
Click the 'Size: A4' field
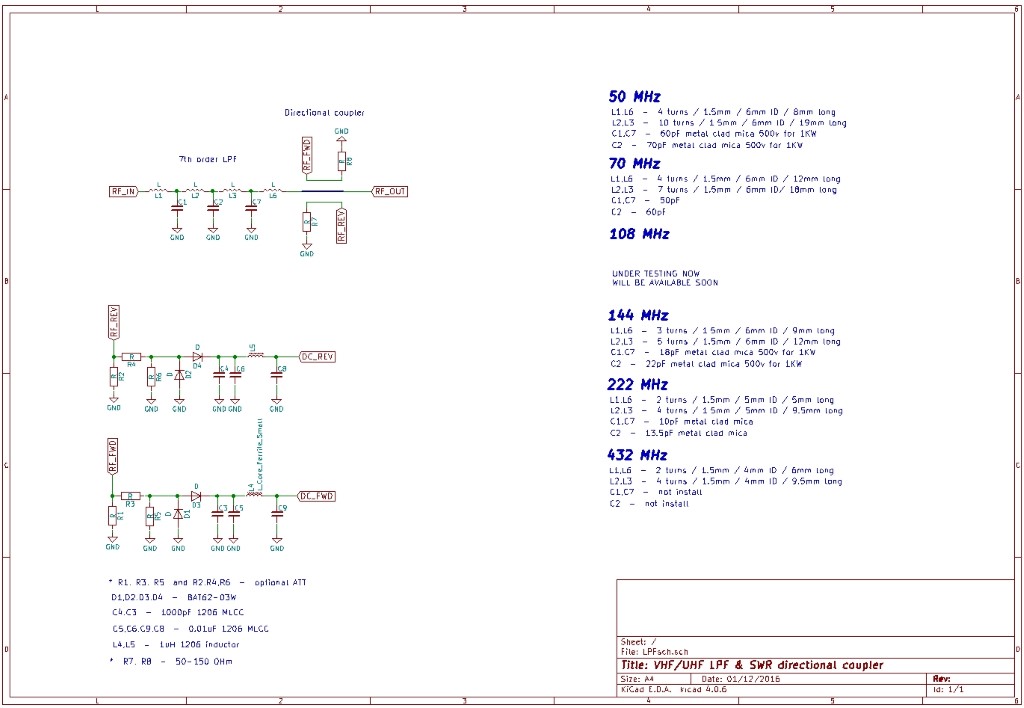[637, 679]
